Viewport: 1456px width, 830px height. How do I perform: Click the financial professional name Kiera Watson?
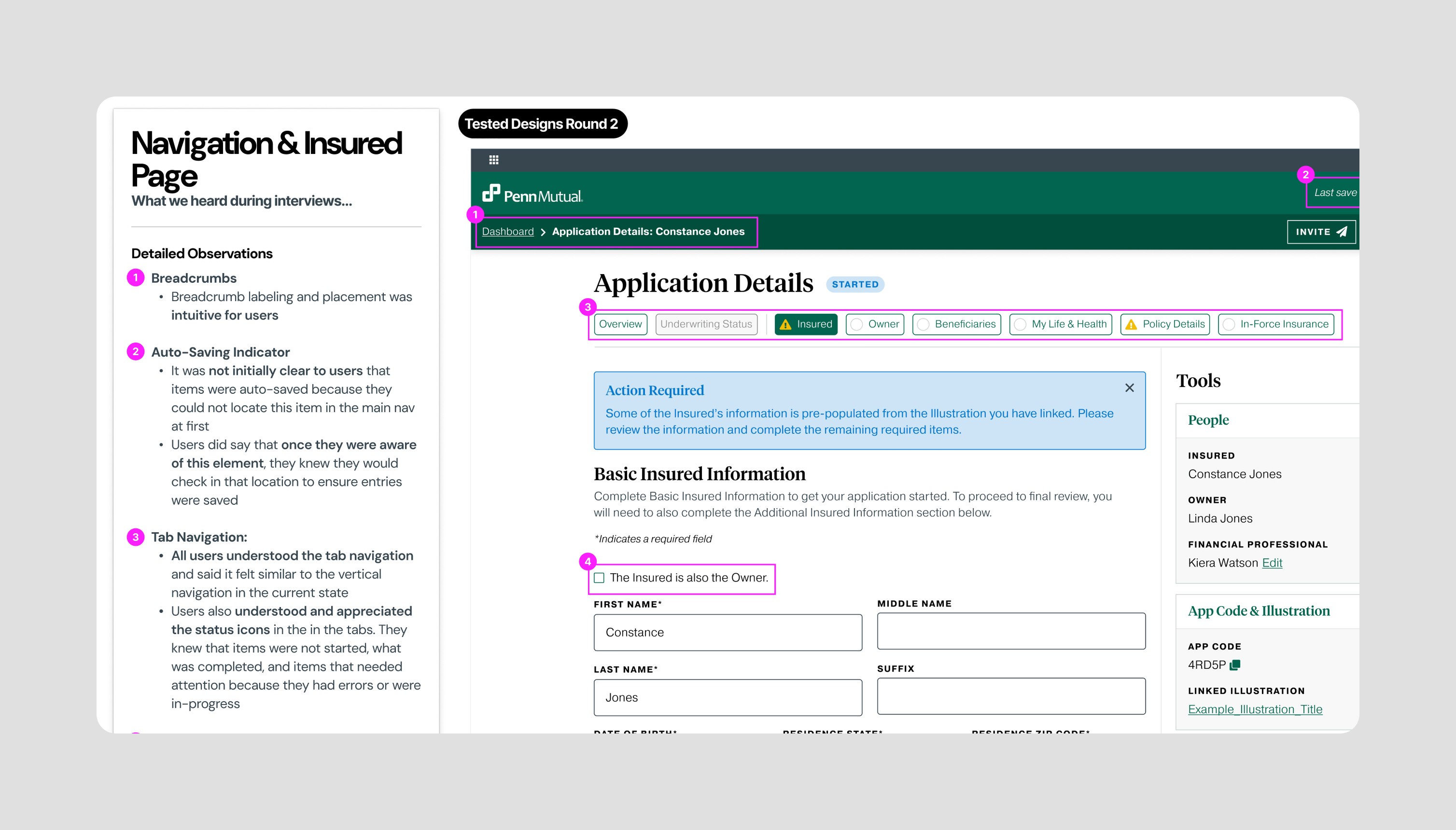tap(1222, 563)
